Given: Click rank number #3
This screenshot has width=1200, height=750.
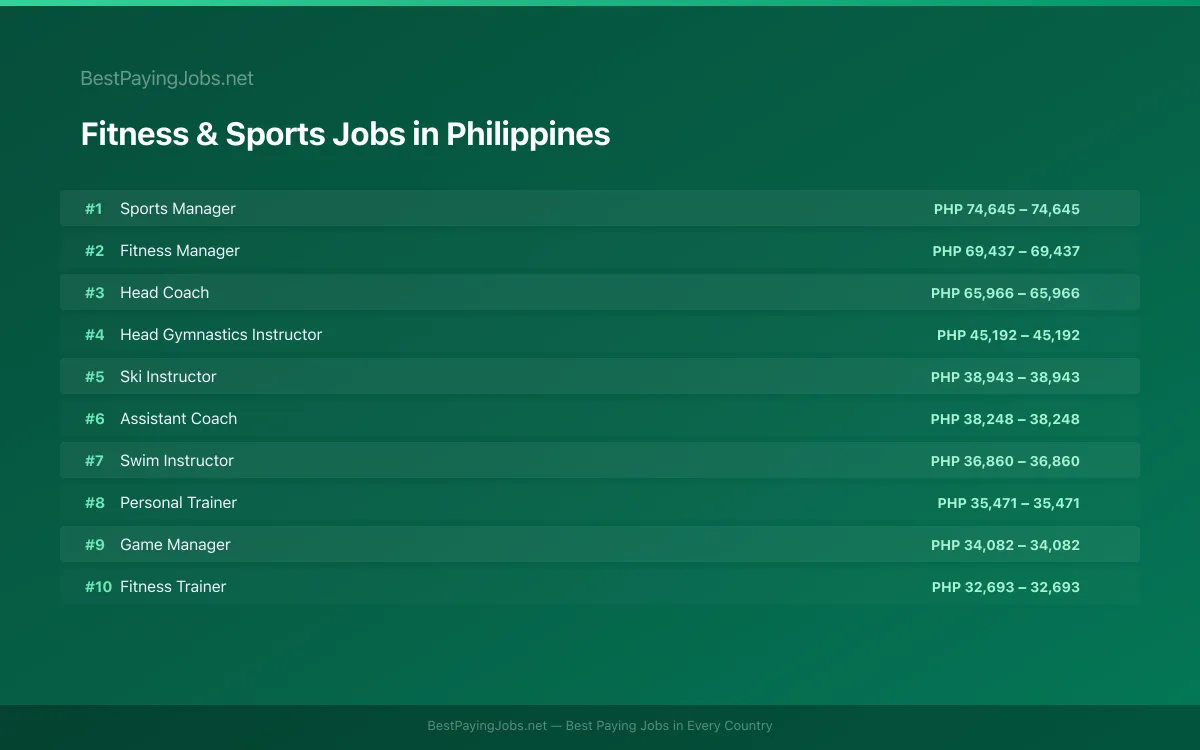Looking at the screenshot, I should point(94,293).
